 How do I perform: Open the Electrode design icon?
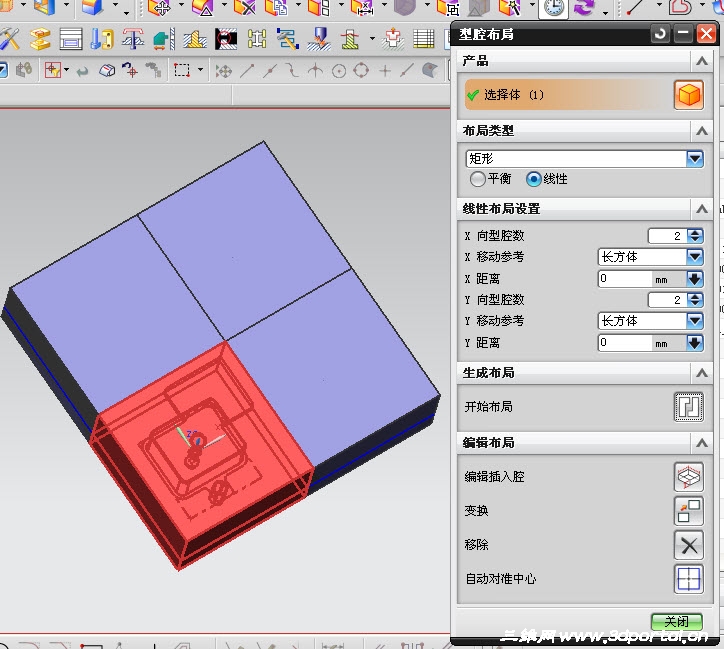319,39
